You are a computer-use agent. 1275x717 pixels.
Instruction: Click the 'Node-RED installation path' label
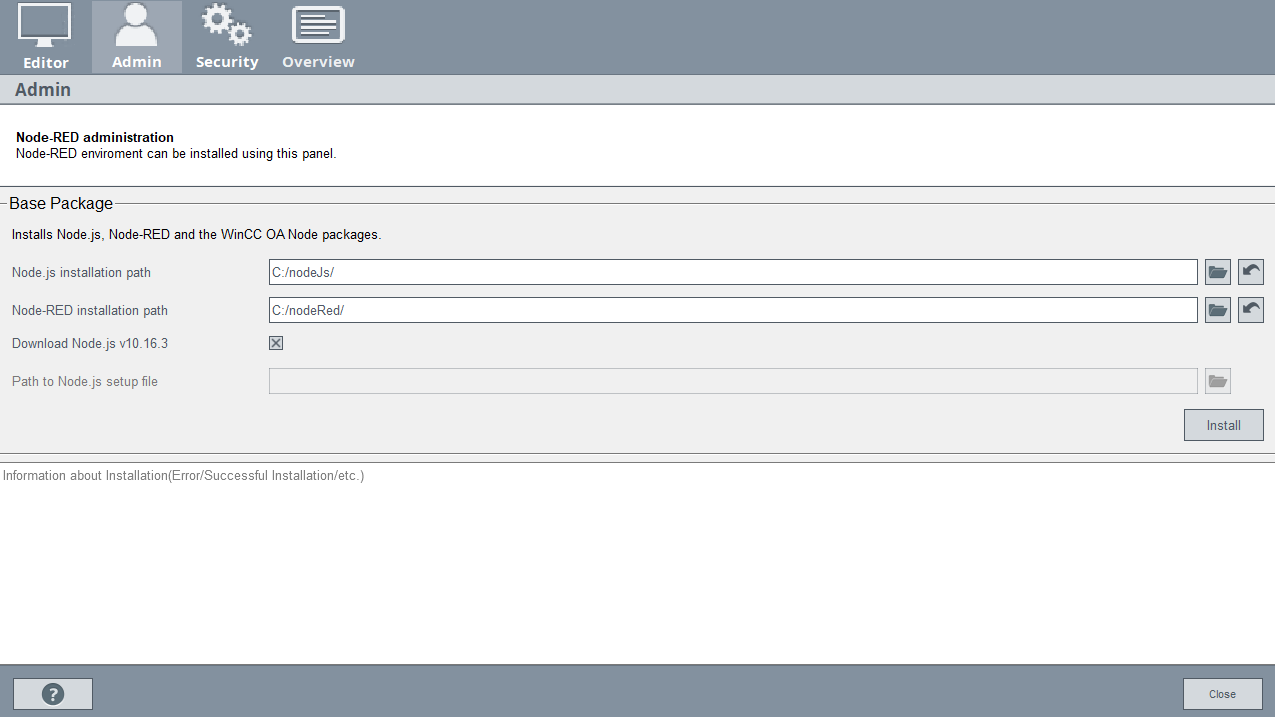tap(90, 310)
